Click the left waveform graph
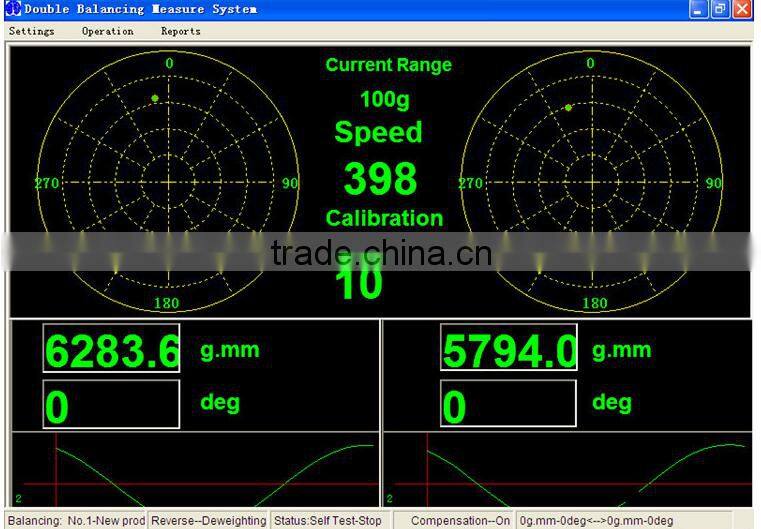Screen dimensions: 761x529 click(195, 469)
